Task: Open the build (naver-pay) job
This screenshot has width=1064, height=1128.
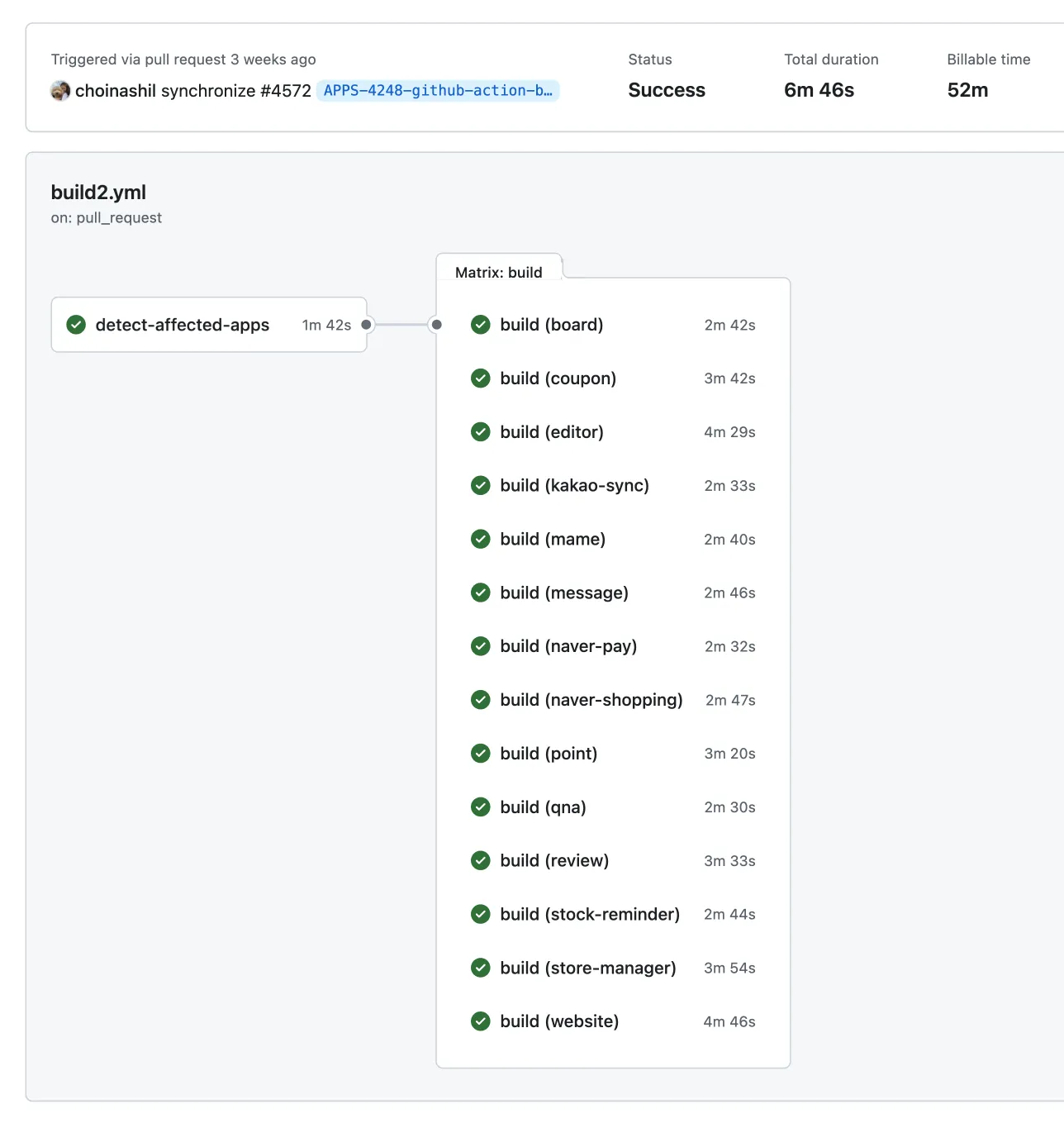Action: [x=568, y=646]
